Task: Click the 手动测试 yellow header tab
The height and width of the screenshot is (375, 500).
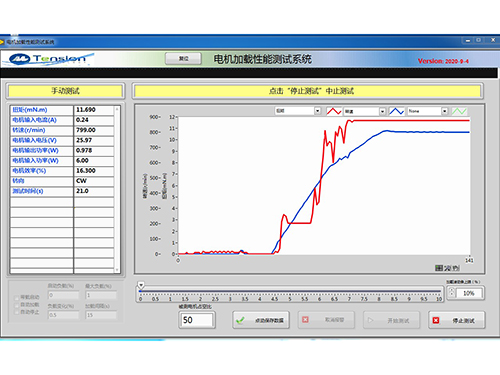Action: coord(65,91)
